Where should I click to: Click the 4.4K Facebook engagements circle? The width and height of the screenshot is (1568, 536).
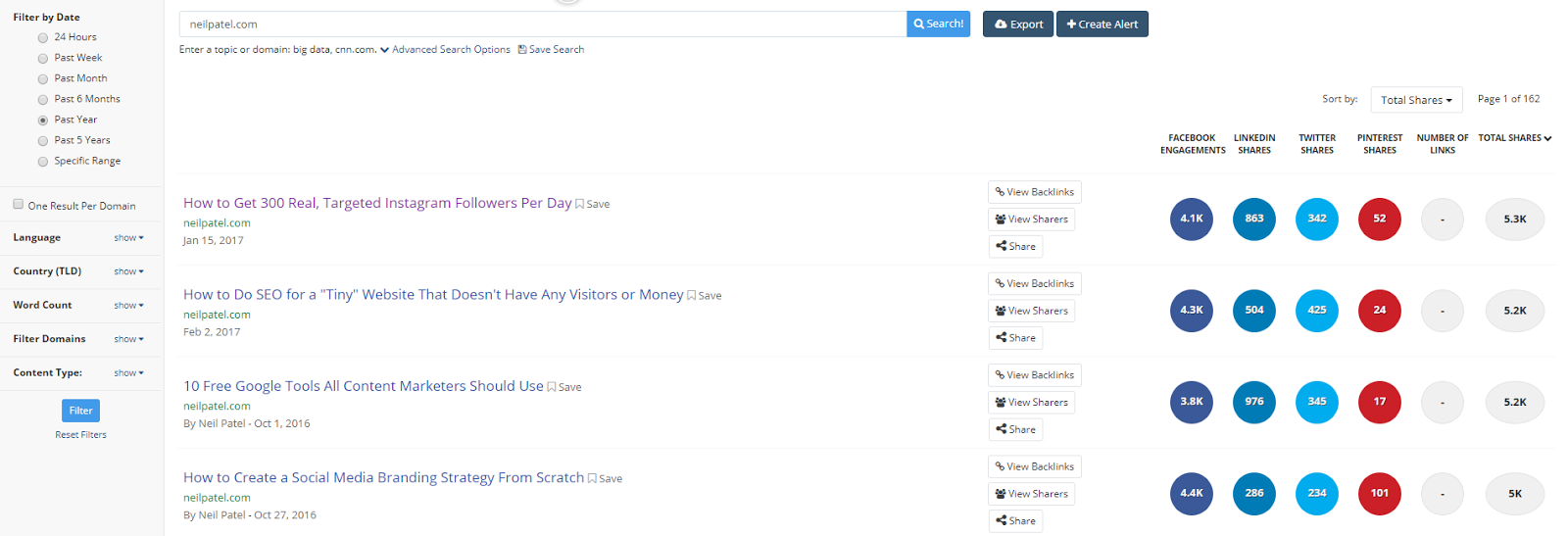pyautogui.click(x=1192, y=493)
